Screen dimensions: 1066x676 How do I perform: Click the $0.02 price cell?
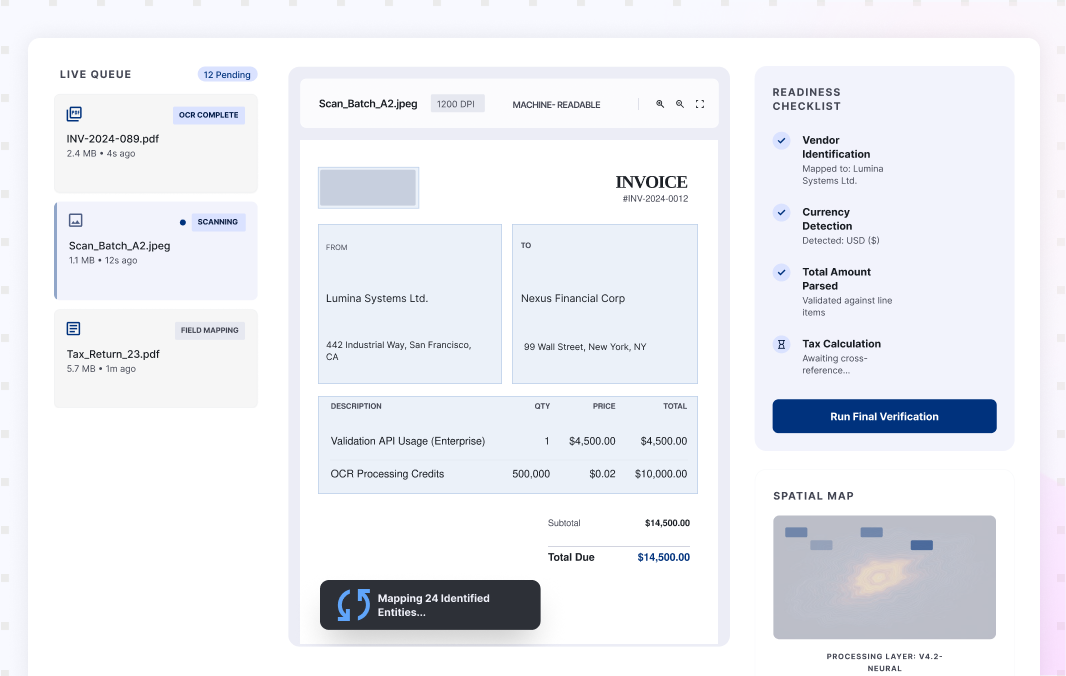pyautogui.click(x=602, y=474)
